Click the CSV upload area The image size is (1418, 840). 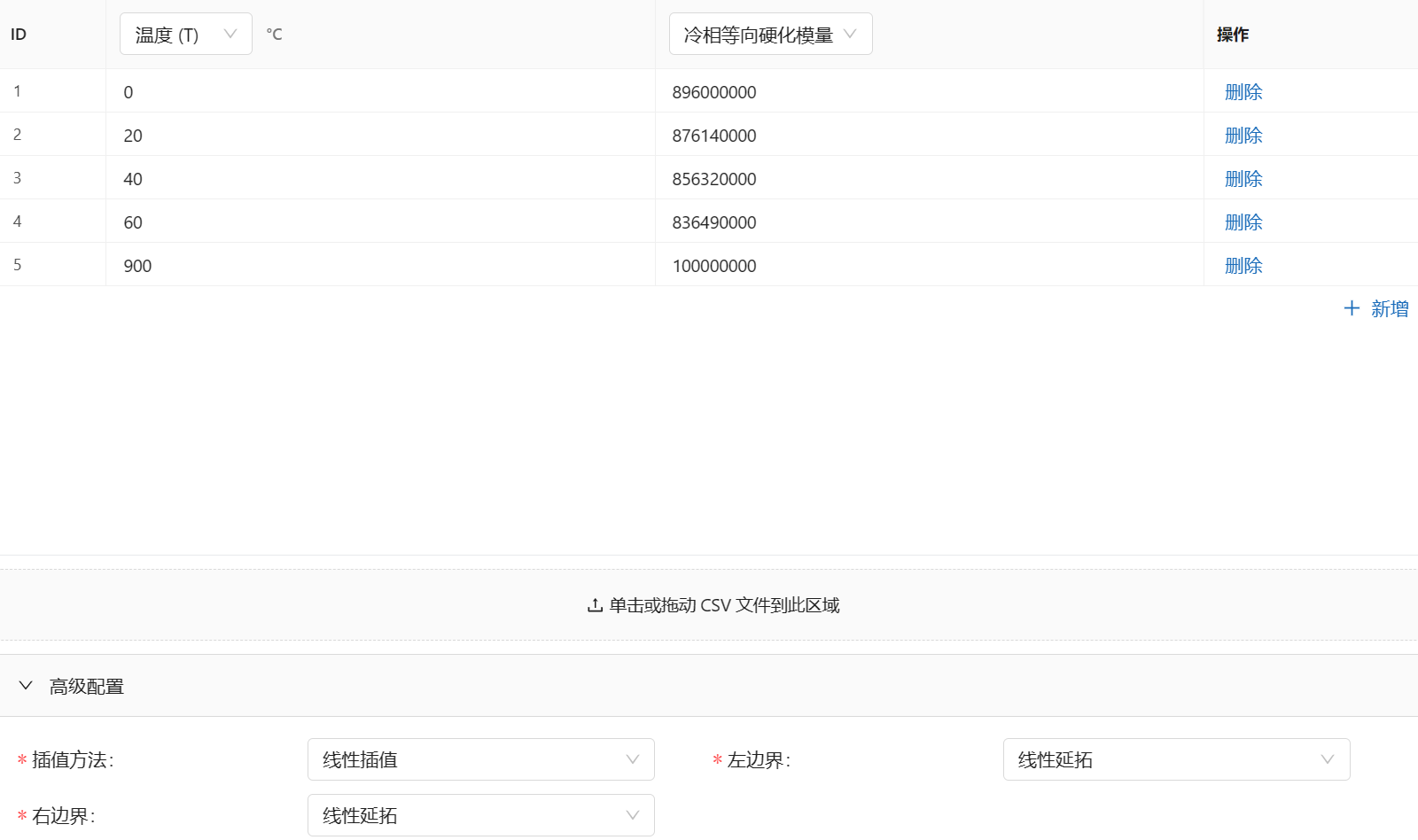click(x=709, y=605)
